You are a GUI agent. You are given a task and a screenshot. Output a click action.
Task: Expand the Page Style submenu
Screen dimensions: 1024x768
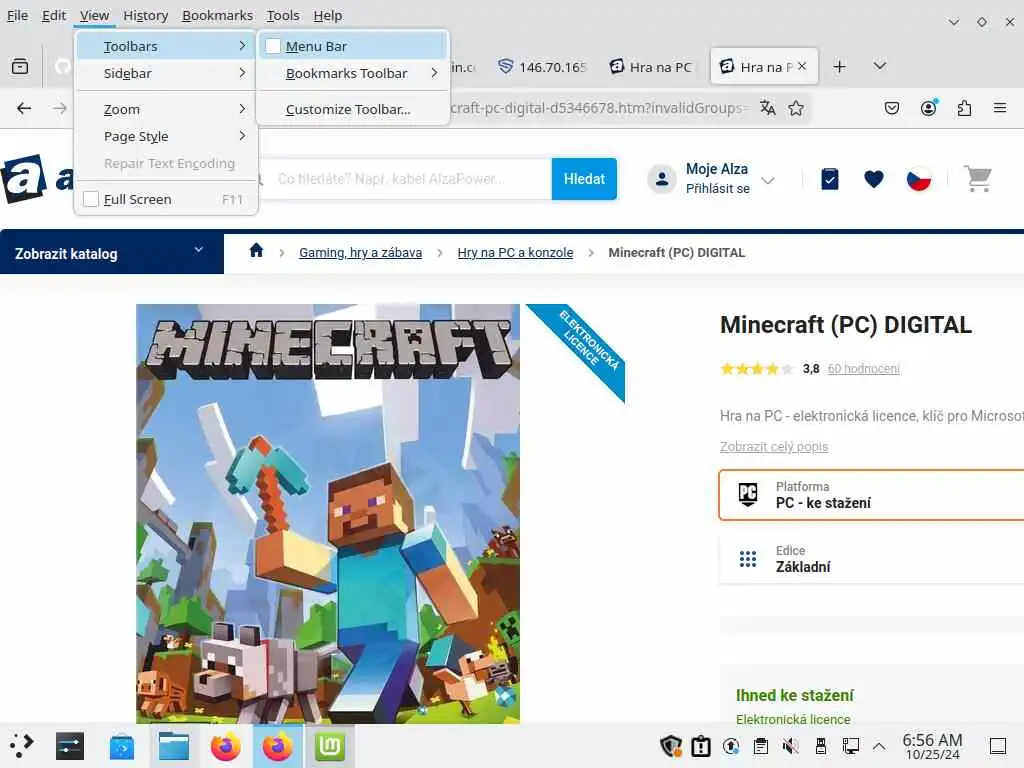click(167, 136)
